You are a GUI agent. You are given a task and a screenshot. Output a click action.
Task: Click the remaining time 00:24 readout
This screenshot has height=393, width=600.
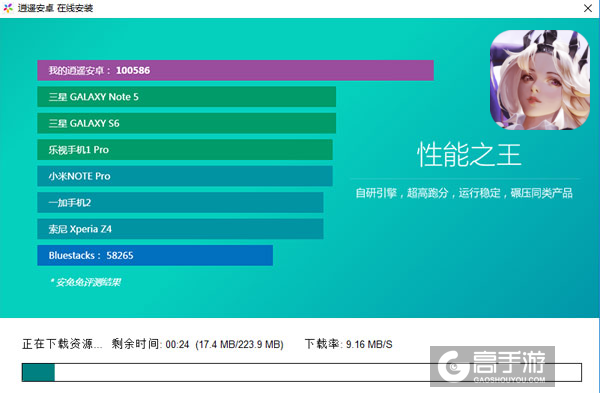click(x=150, y=344)
